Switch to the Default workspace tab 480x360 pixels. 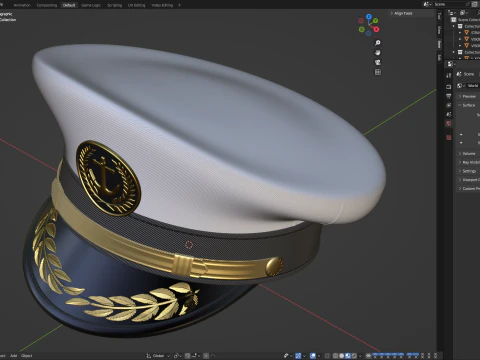tap(69, 5)
